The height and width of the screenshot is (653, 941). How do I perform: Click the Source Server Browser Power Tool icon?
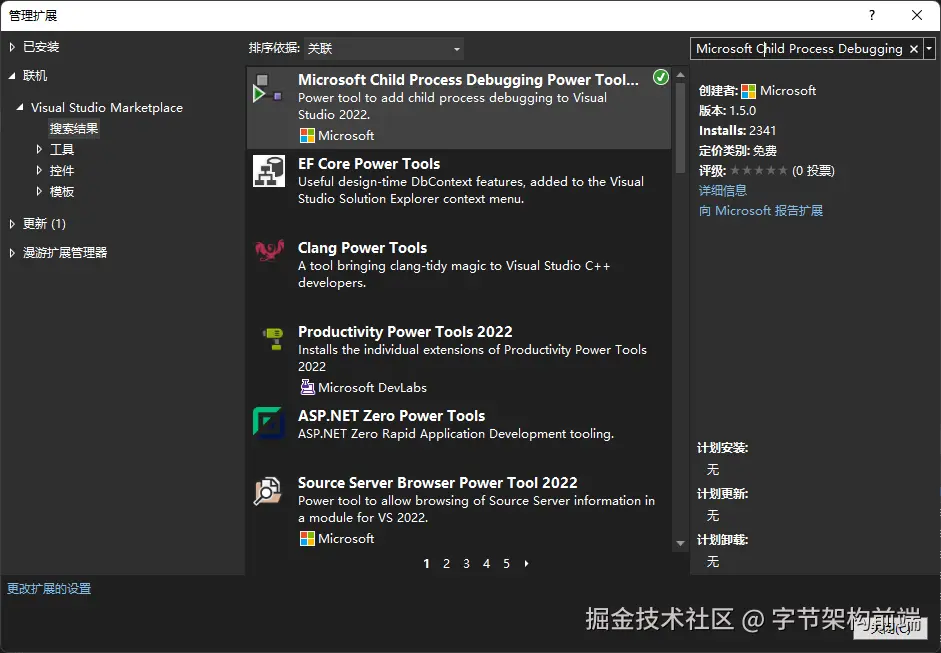[x=268, y=491]
